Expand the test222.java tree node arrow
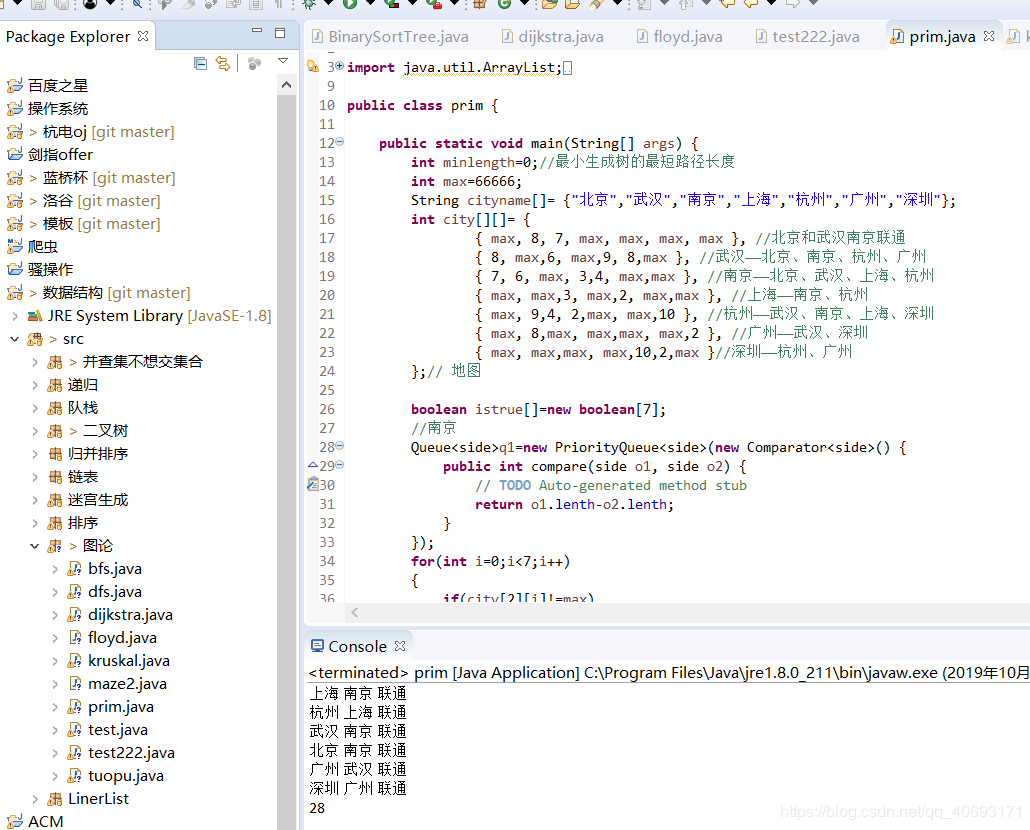Viewport: 1030px width, 830px height. point(55,753)
